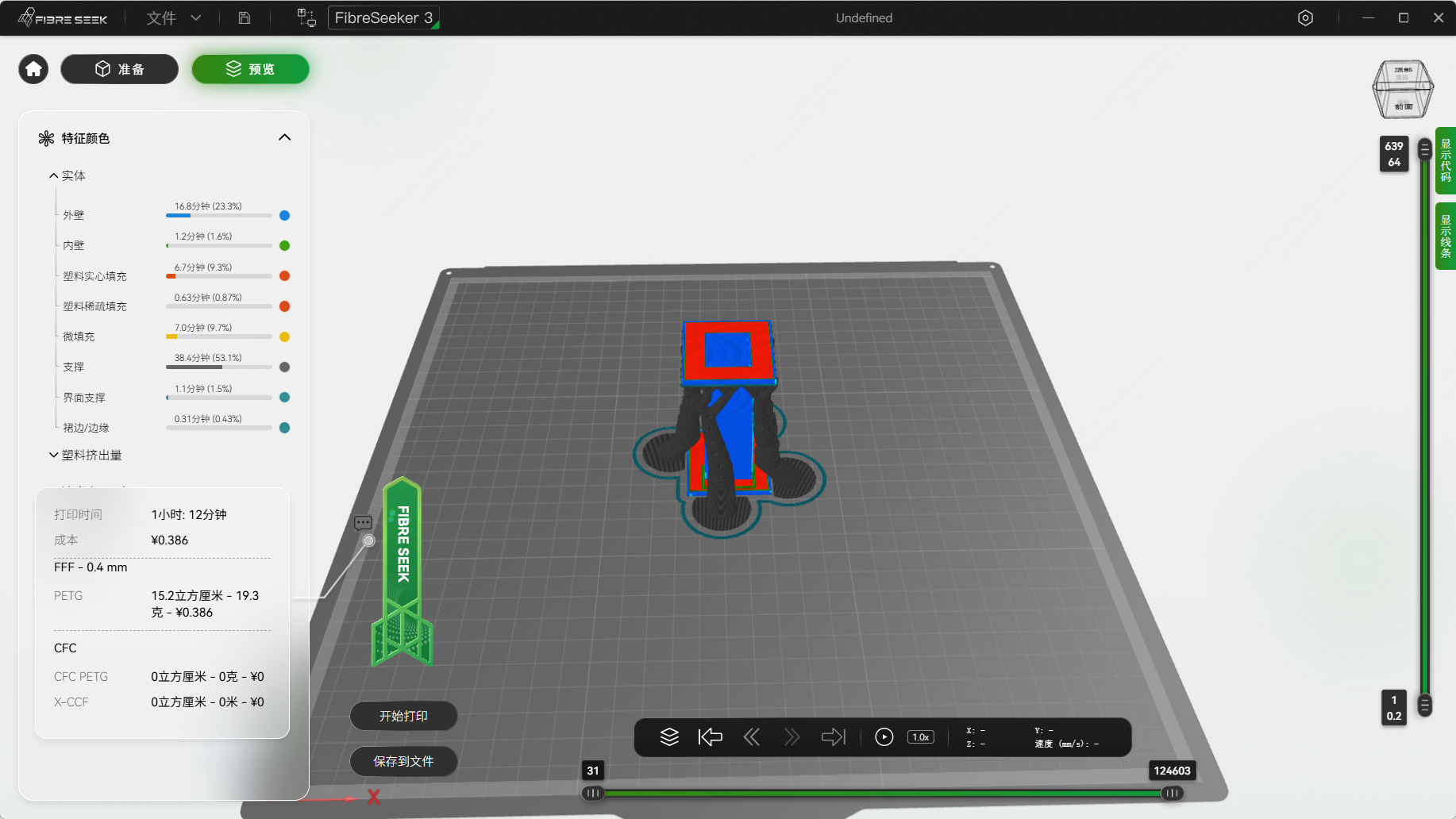Image resolution: width=1456 pixels, height=819 pixels.
Task: Go to the home screen icon
Action: pyautogui.click(x=33, y=69)
